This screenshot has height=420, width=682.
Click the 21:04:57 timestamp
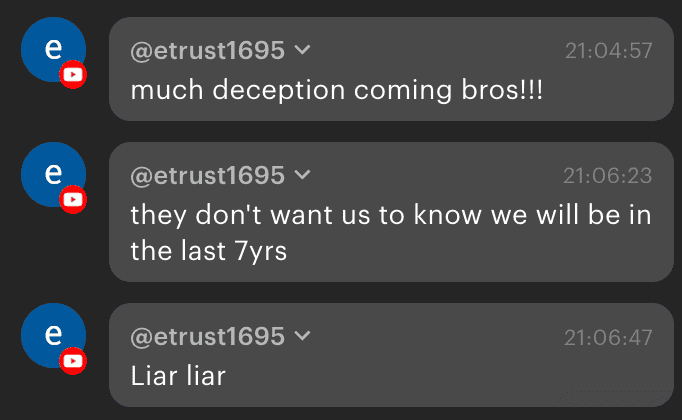click(607, 50)
